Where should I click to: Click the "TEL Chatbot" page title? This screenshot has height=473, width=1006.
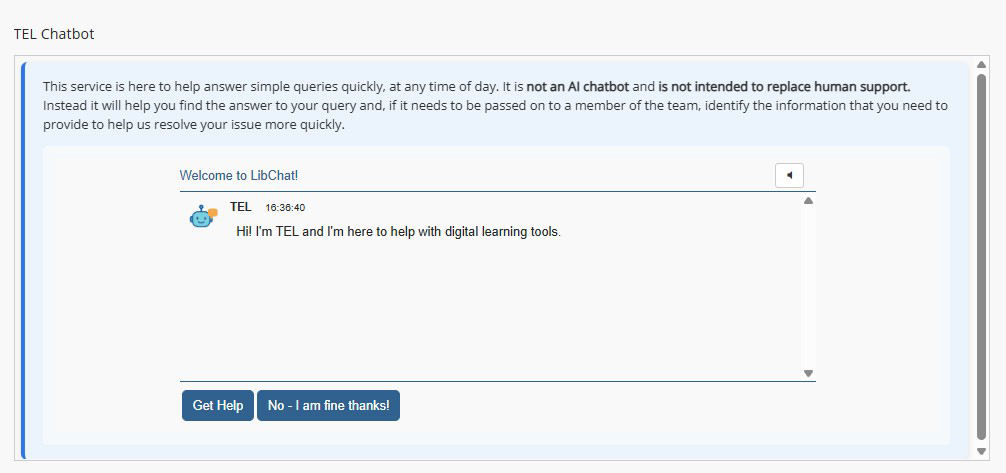tap(54, 34)
